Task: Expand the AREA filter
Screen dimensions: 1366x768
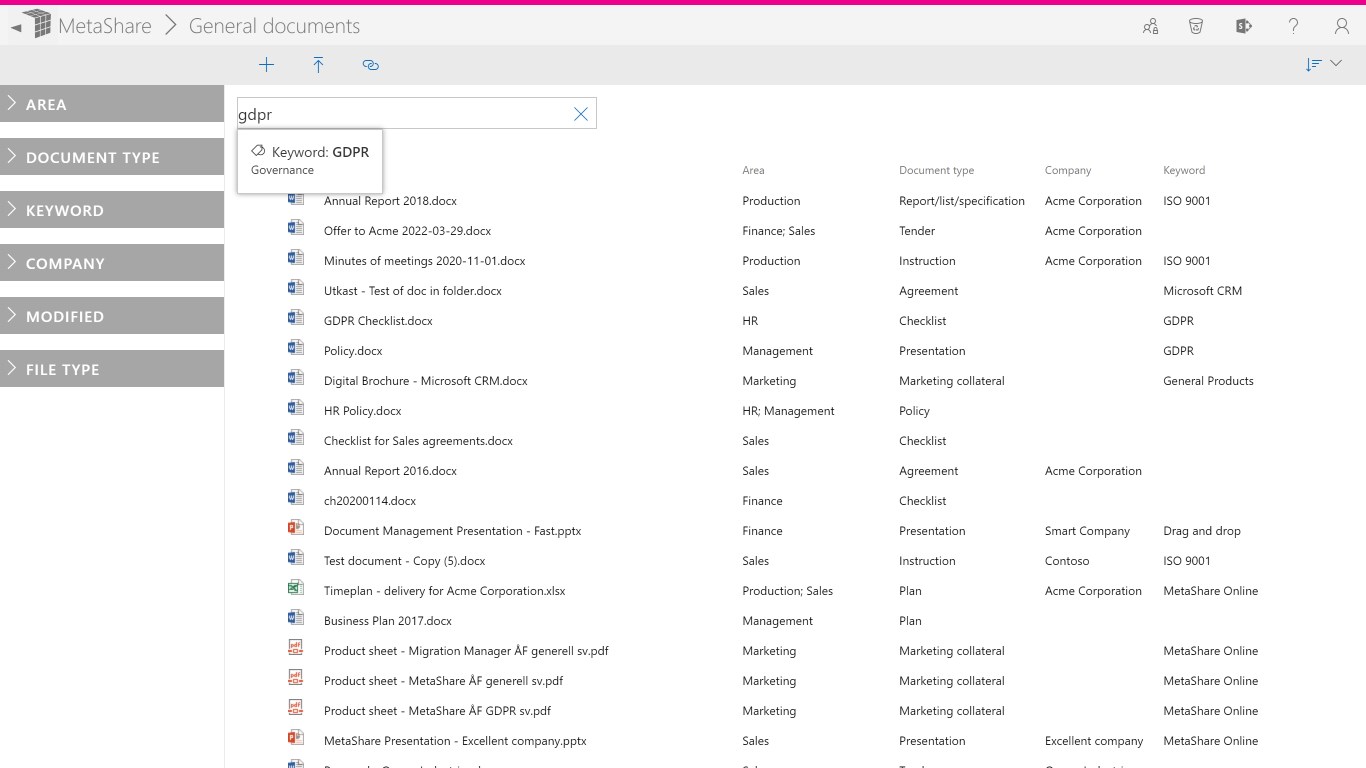Action: coord(112,104)
